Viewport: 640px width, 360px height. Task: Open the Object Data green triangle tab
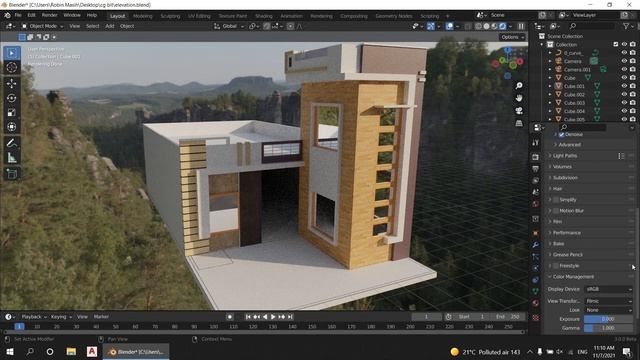pos(536,291)
